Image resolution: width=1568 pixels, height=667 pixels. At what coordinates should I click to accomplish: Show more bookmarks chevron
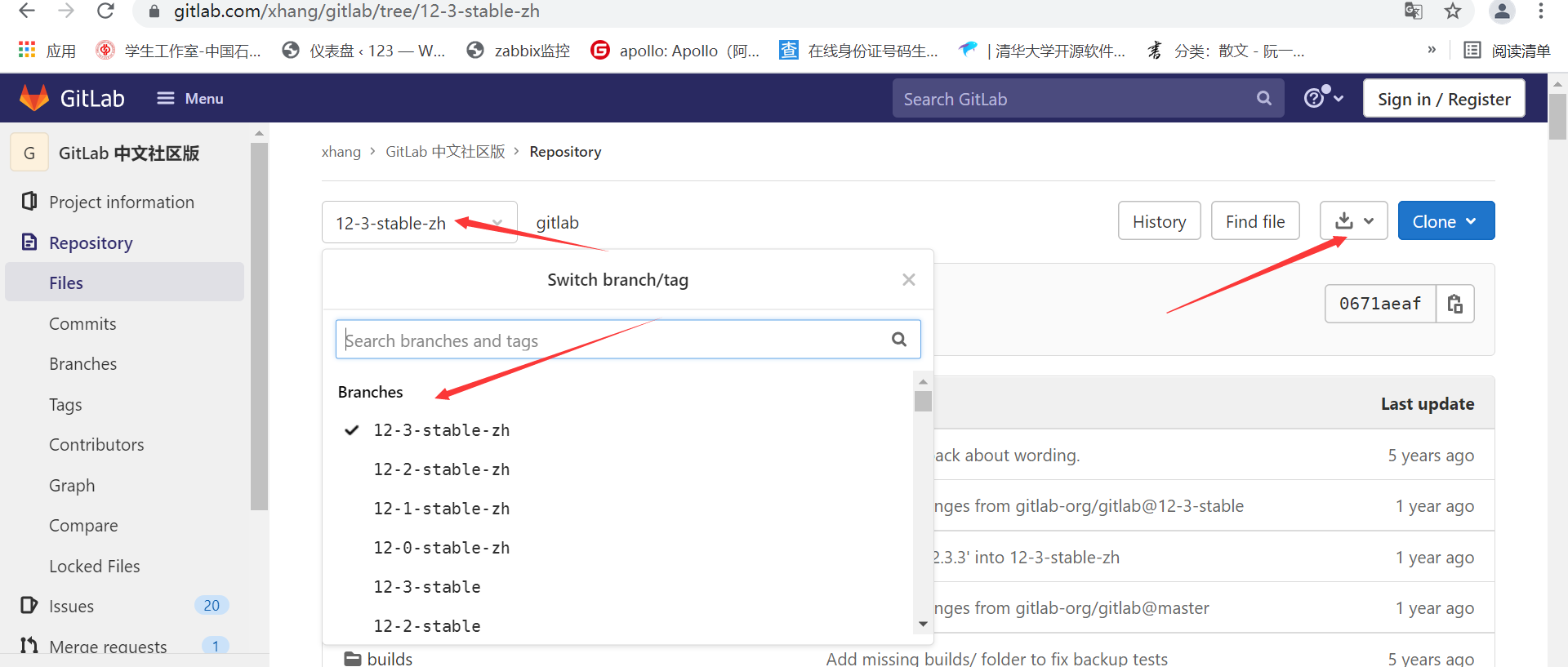1431,50
